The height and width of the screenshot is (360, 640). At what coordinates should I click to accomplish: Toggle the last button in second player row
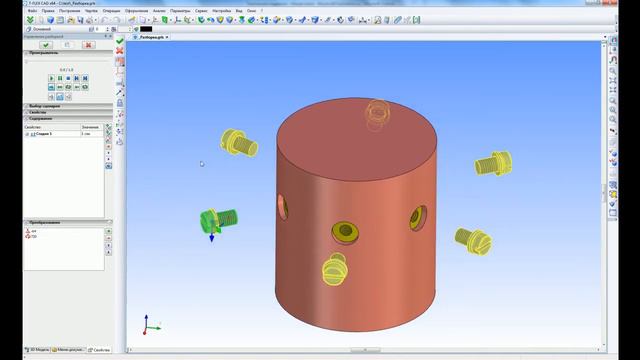tap(85, 87)
